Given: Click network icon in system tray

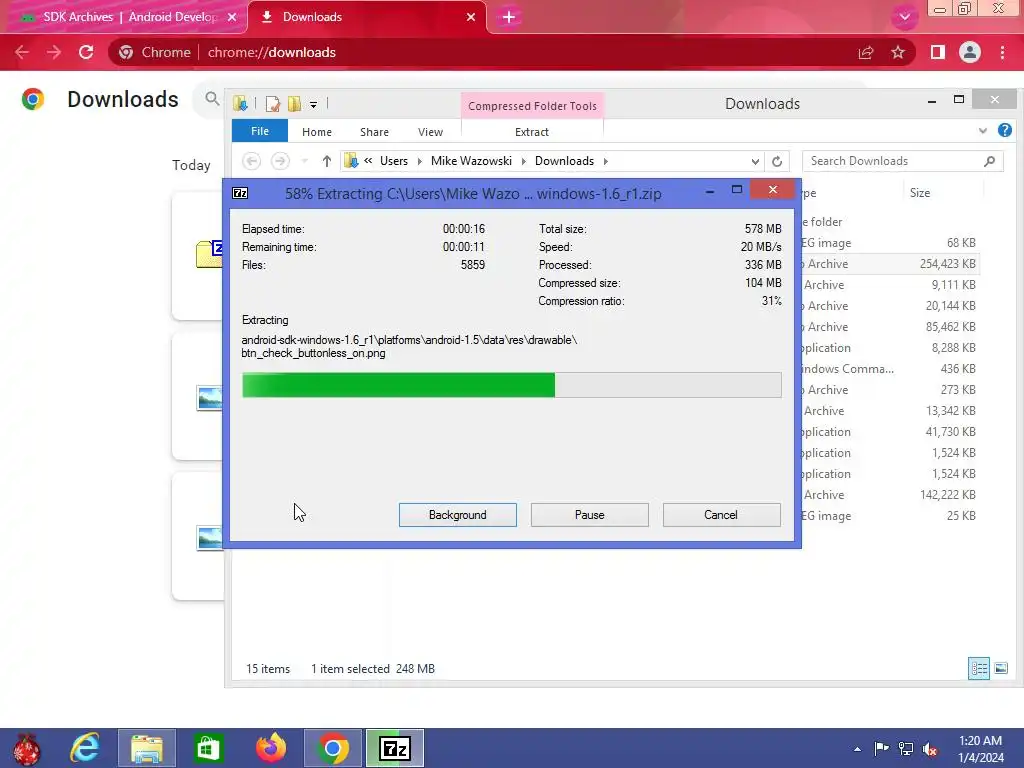Looking at the screenshot, I should (x=906, y=749).
